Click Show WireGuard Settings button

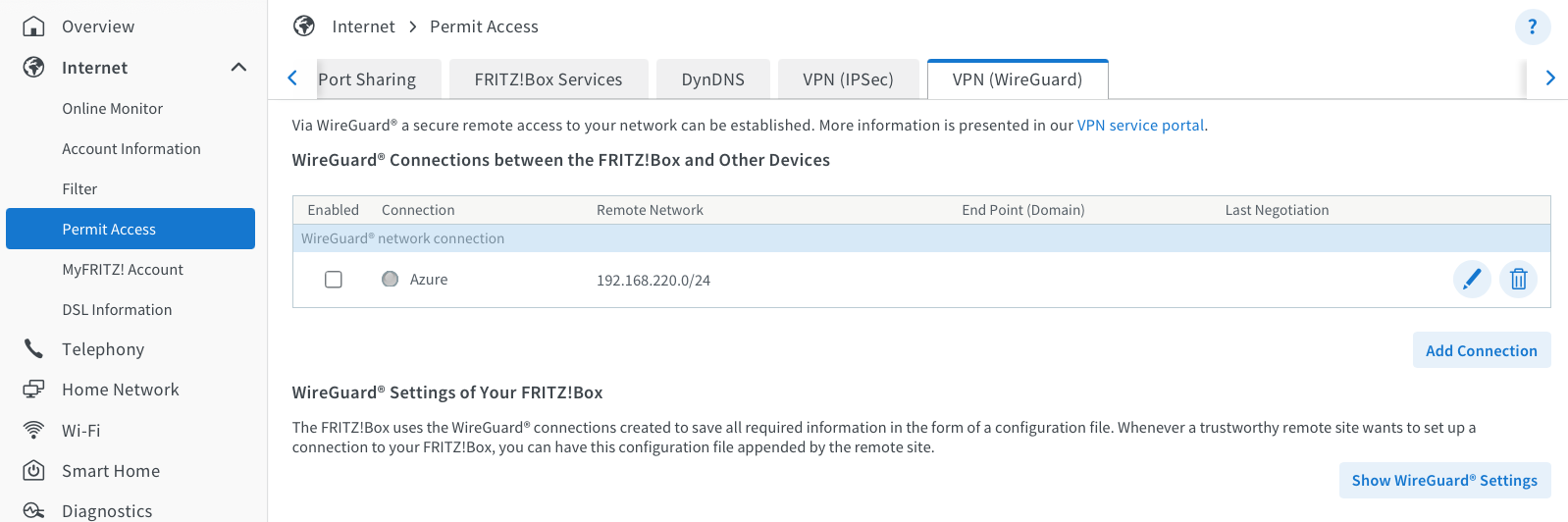click(x=1443, y=481)
